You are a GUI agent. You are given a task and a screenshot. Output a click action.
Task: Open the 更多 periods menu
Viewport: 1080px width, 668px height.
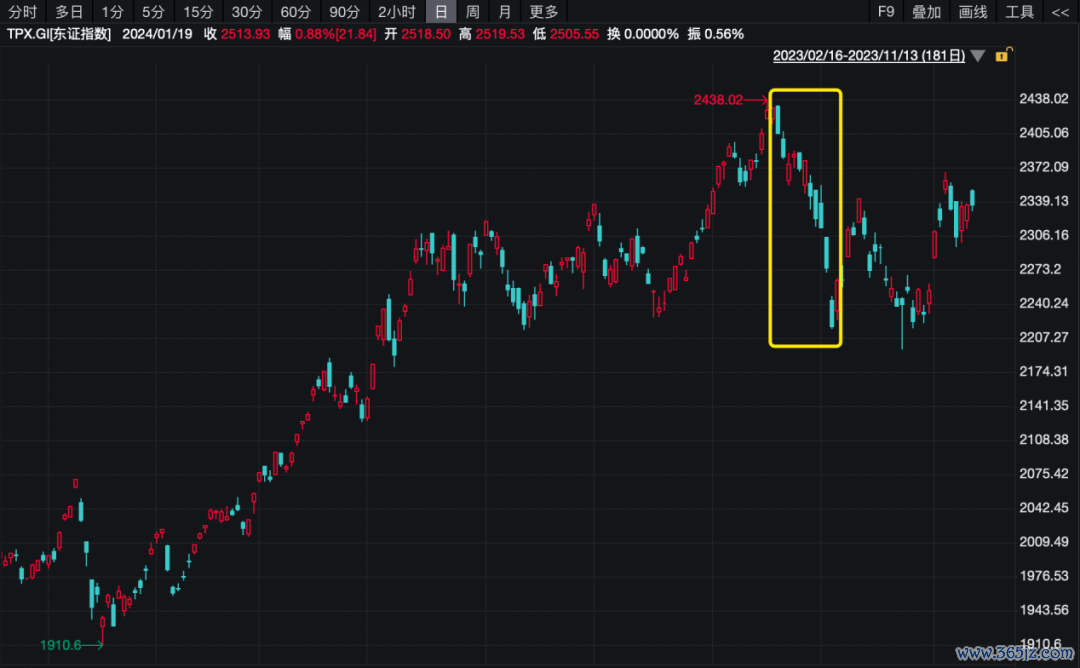[x=544, y=12]
